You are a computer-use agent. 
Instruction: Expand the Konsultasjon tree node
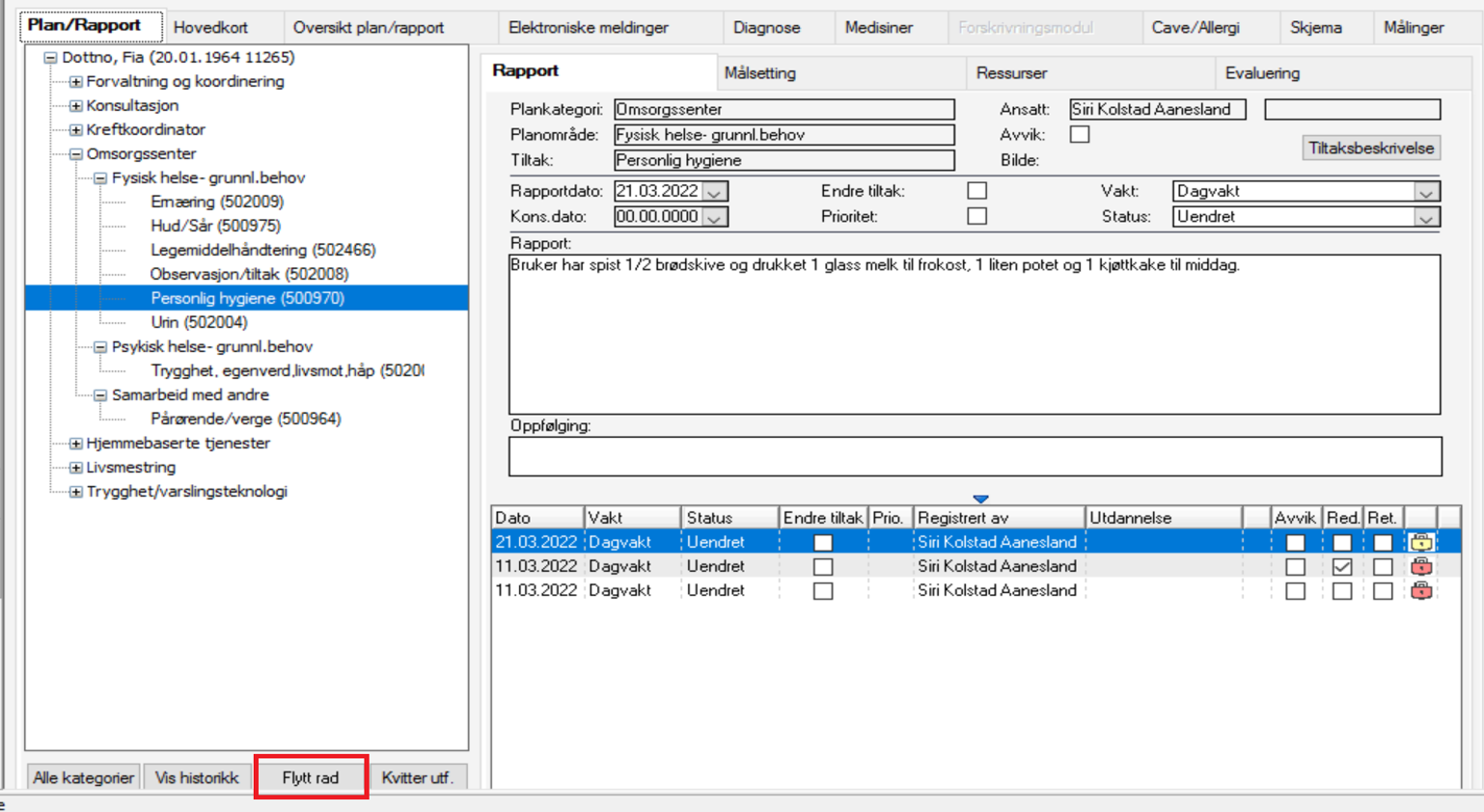pos(75,105)
